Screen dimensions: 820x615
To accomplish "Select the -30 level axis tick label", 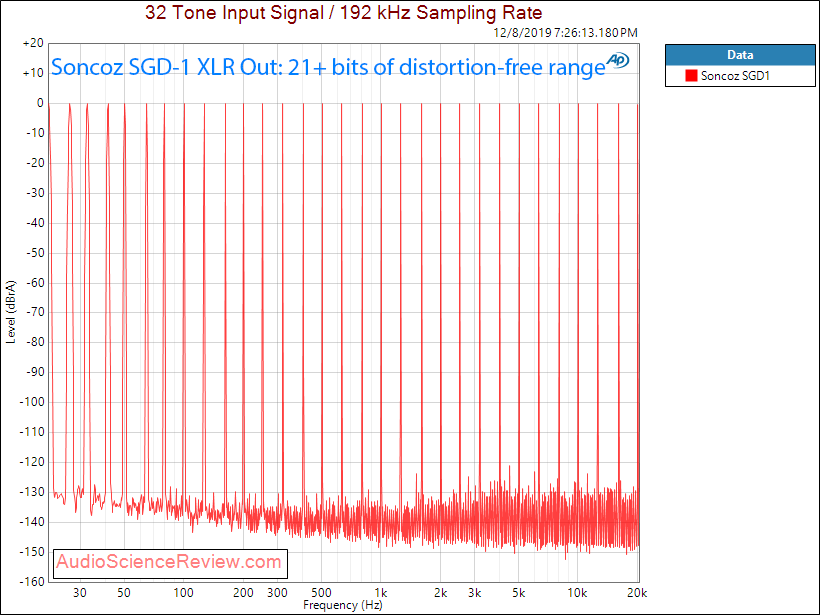I will point(35,193).
